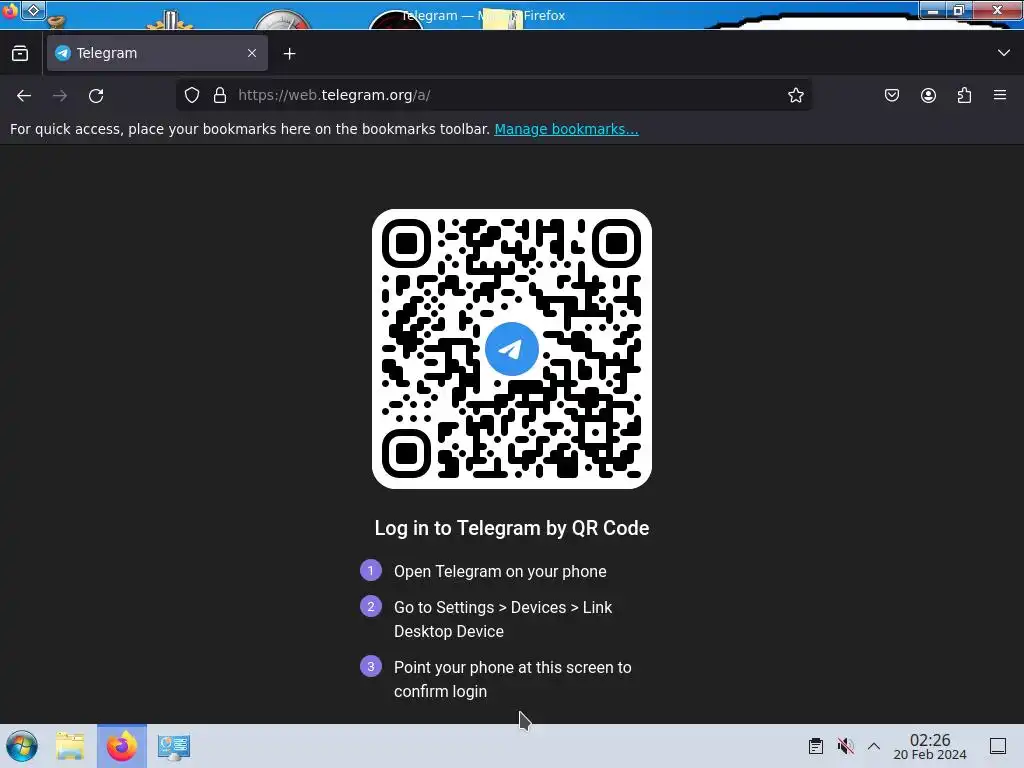1024x768 pixels.
Task: Close the Telegram tab
Action: (x=252, y=53)
